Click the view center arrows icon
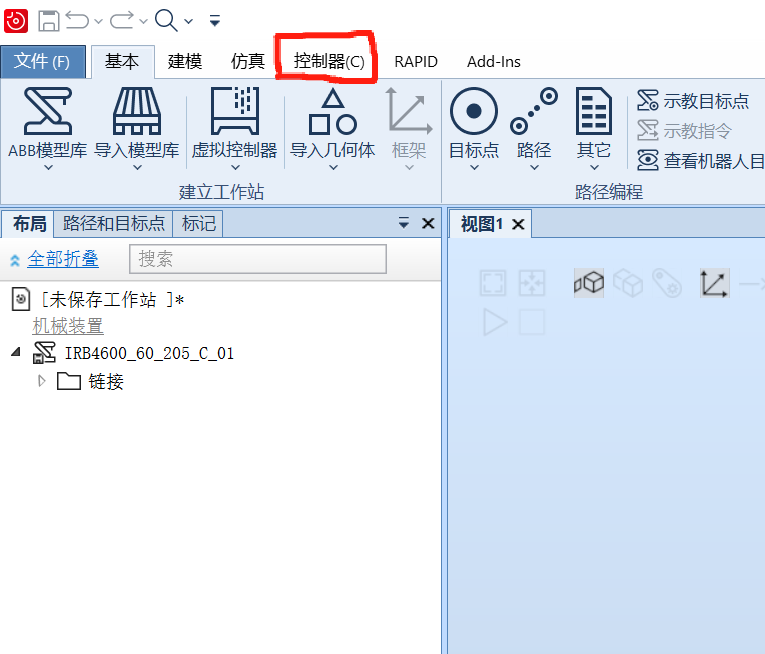 532,283
